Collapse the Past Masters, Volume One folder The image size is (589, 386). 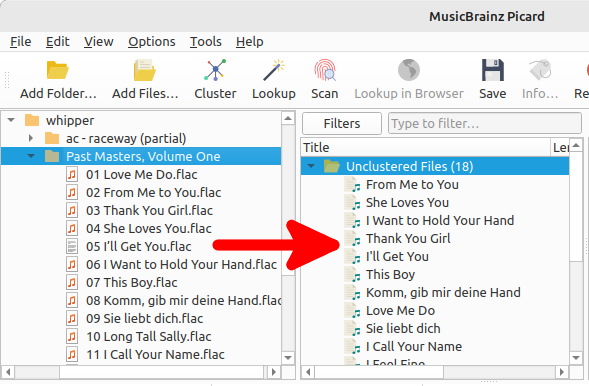pyautogui.click(x=31, y=156)
